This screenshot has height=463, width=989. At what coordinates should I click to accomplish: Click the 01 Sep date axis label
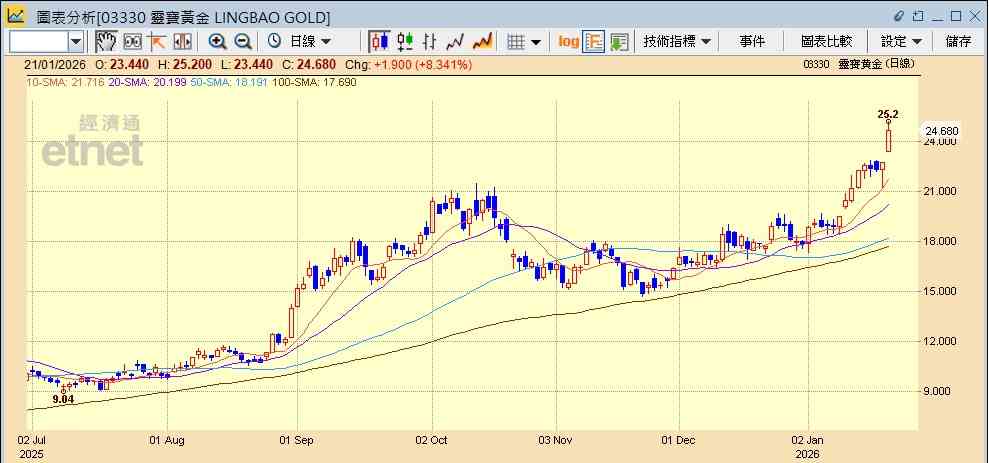296,440
